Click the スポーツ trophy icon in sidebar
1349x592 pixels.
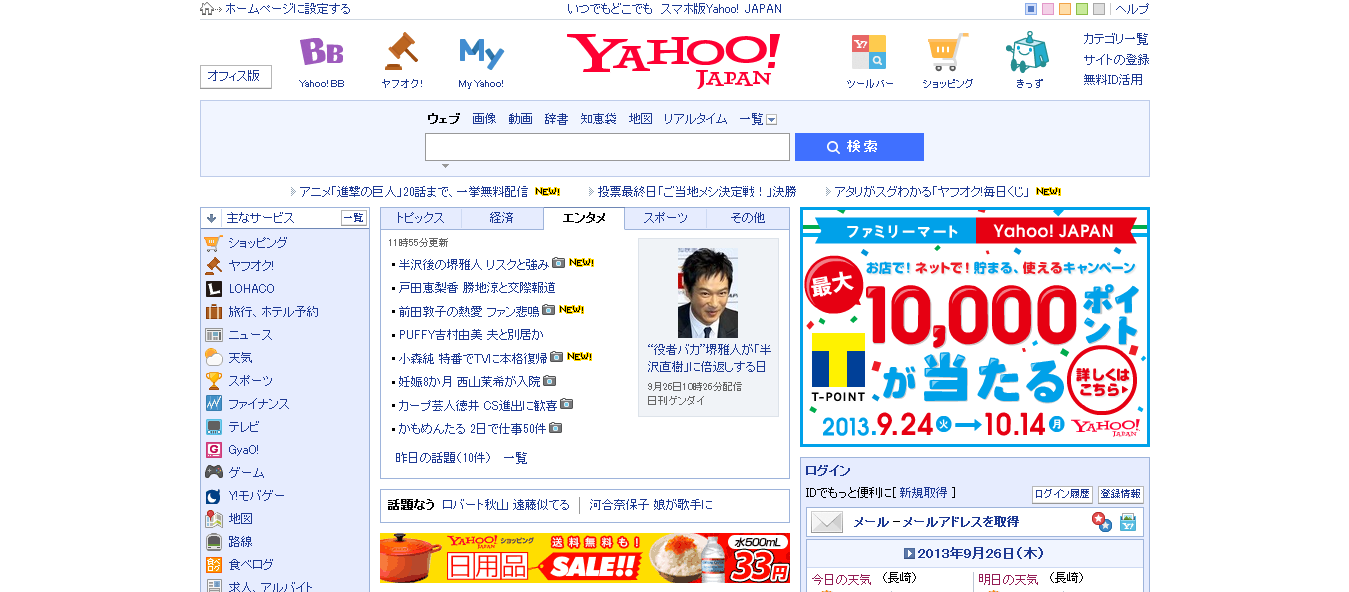(213, 380)
